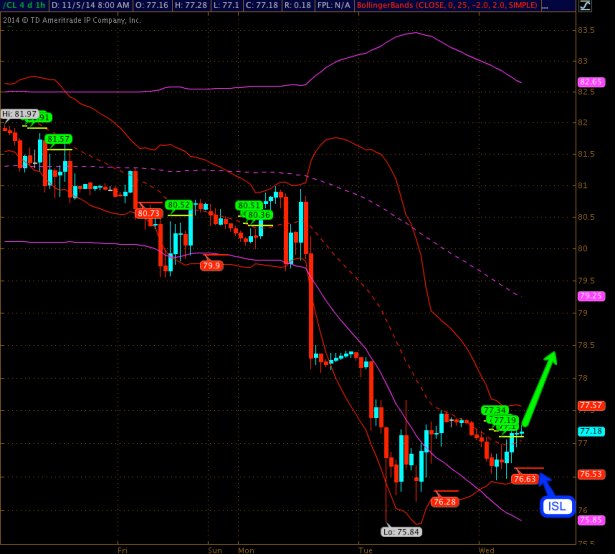The width and height of the screenshot is (615, 554).
Task: Click the 80 price axis label
Action: (x=583, y=248)
